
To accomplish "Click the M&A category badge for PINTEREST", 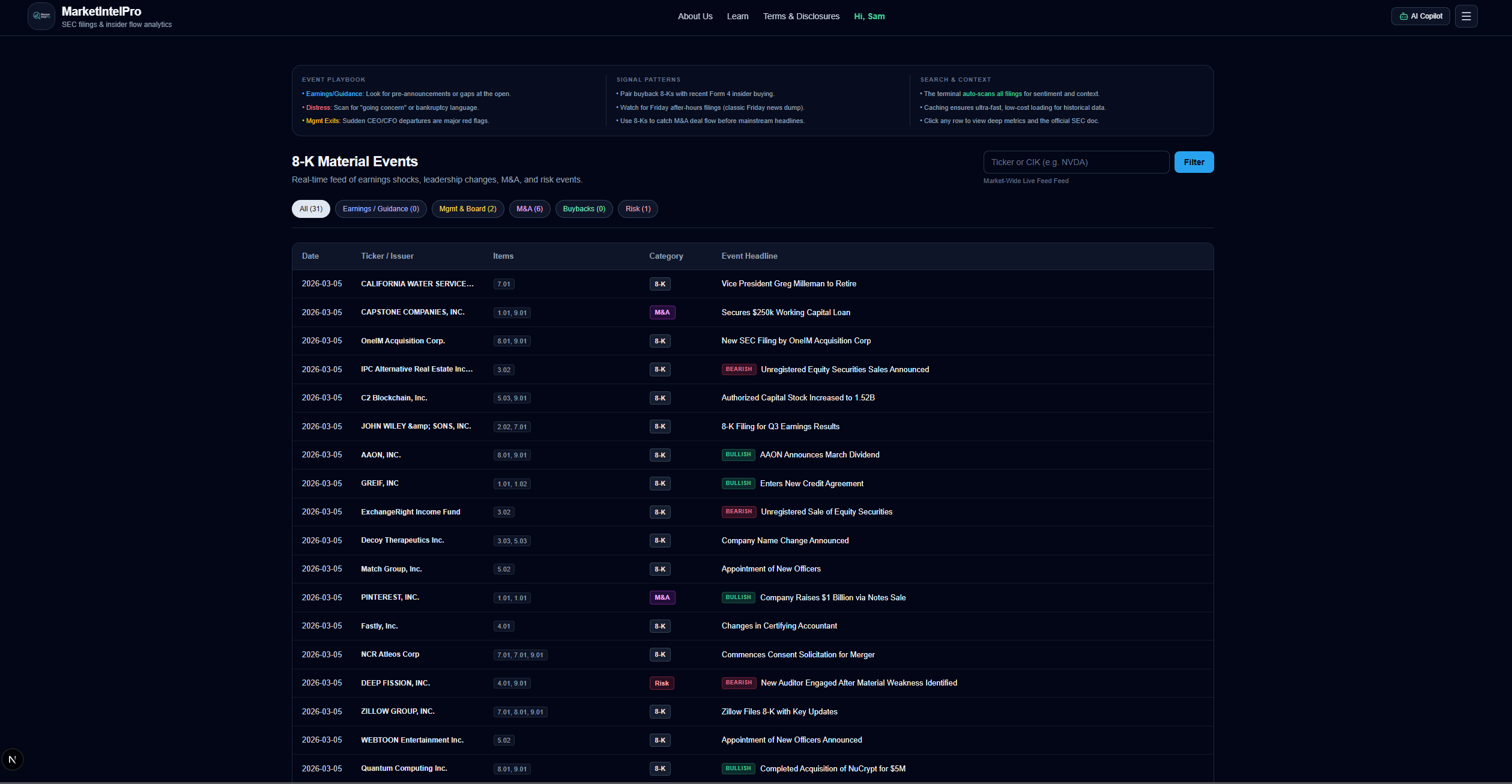I will (662, 597).
